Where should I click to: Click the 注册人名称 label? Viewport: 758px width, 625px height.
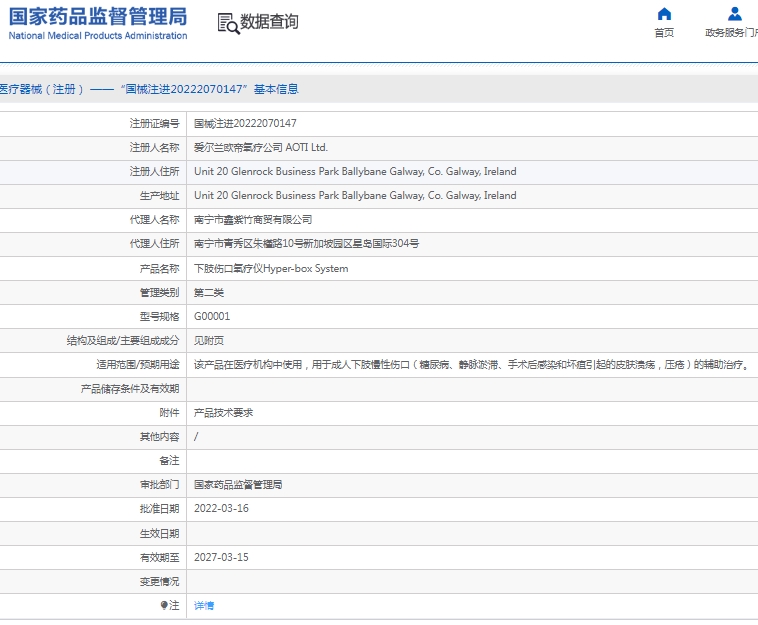[154, 147]
